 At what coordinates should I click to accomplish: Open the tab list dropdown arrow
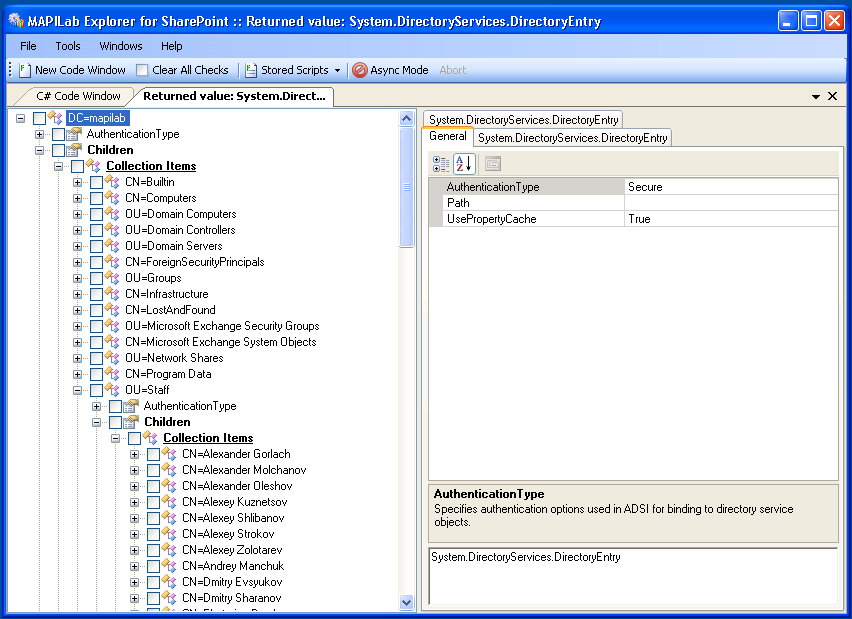pyautogui.click(x=816, y=96)
